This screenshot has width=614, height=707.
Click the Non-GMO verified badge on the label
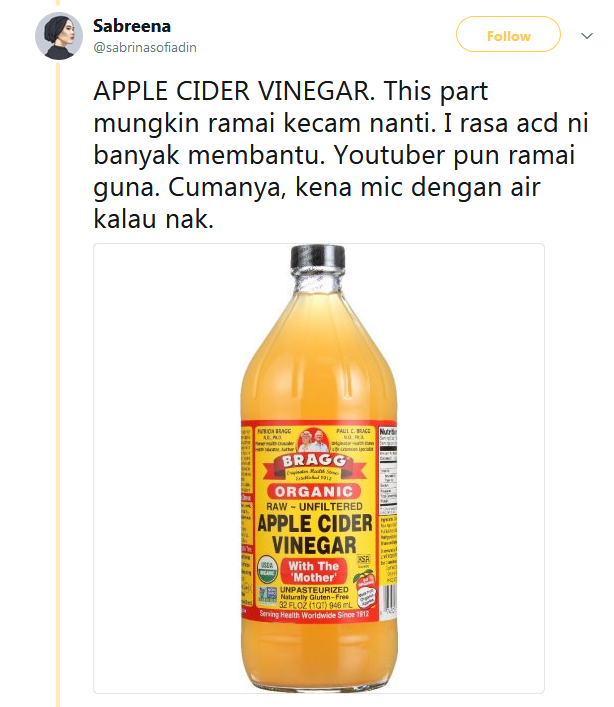coord(268,595)
